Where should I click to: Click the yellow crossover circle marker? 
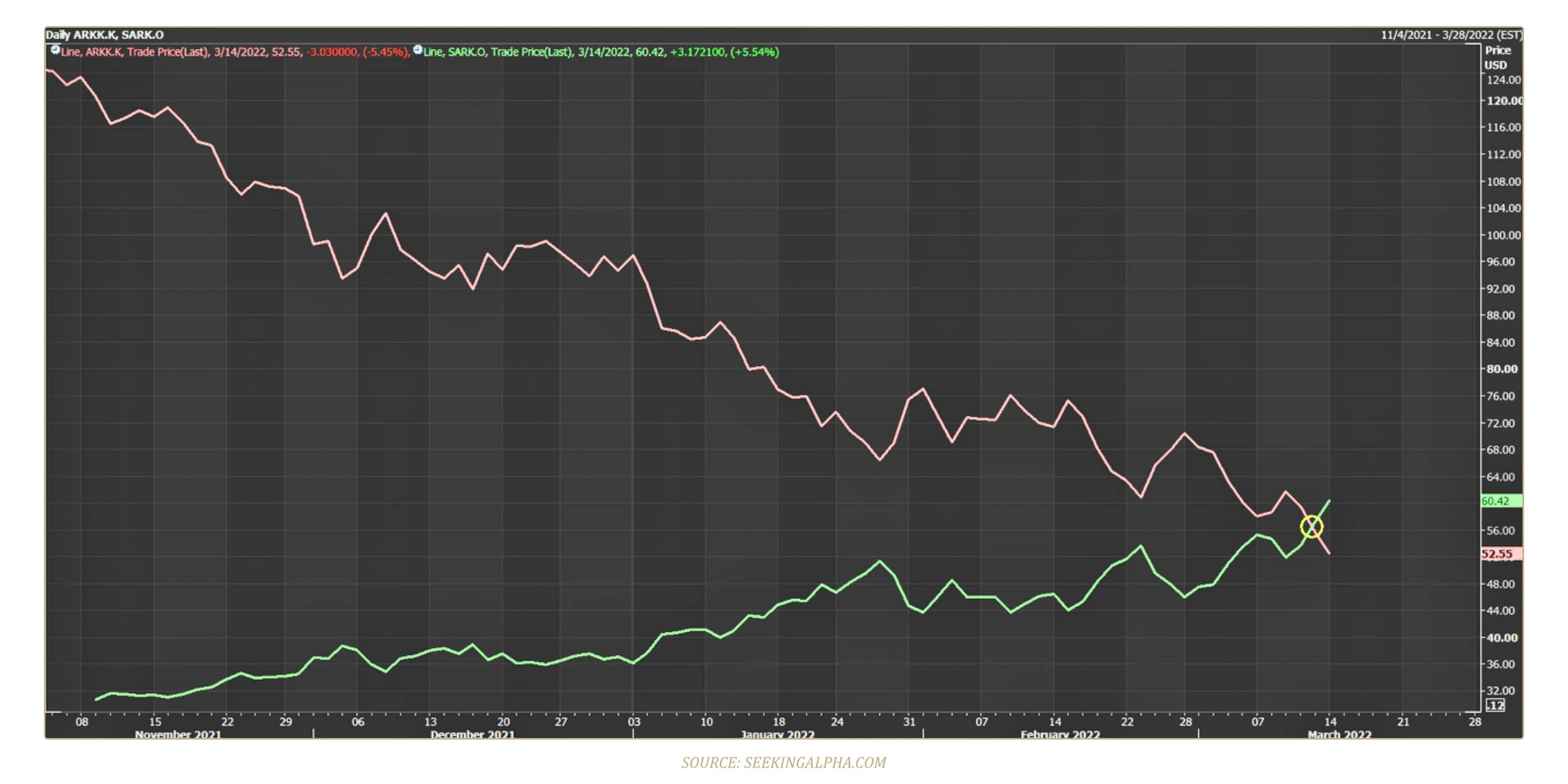point(1311,527)
